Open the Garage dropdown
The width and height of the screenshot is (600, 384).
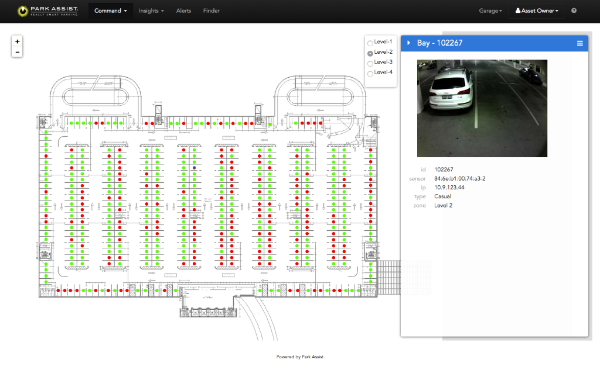(x=490, y=11)
